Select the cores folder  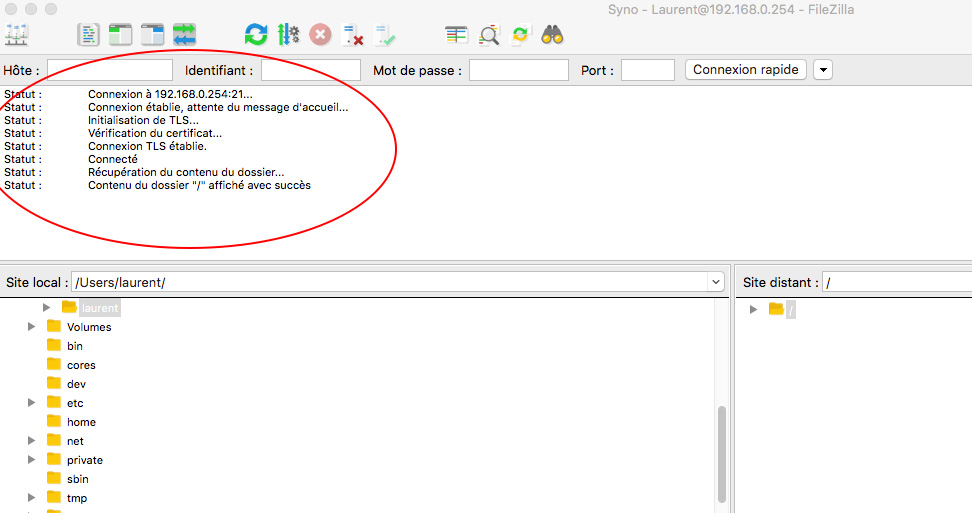(81, 366)
